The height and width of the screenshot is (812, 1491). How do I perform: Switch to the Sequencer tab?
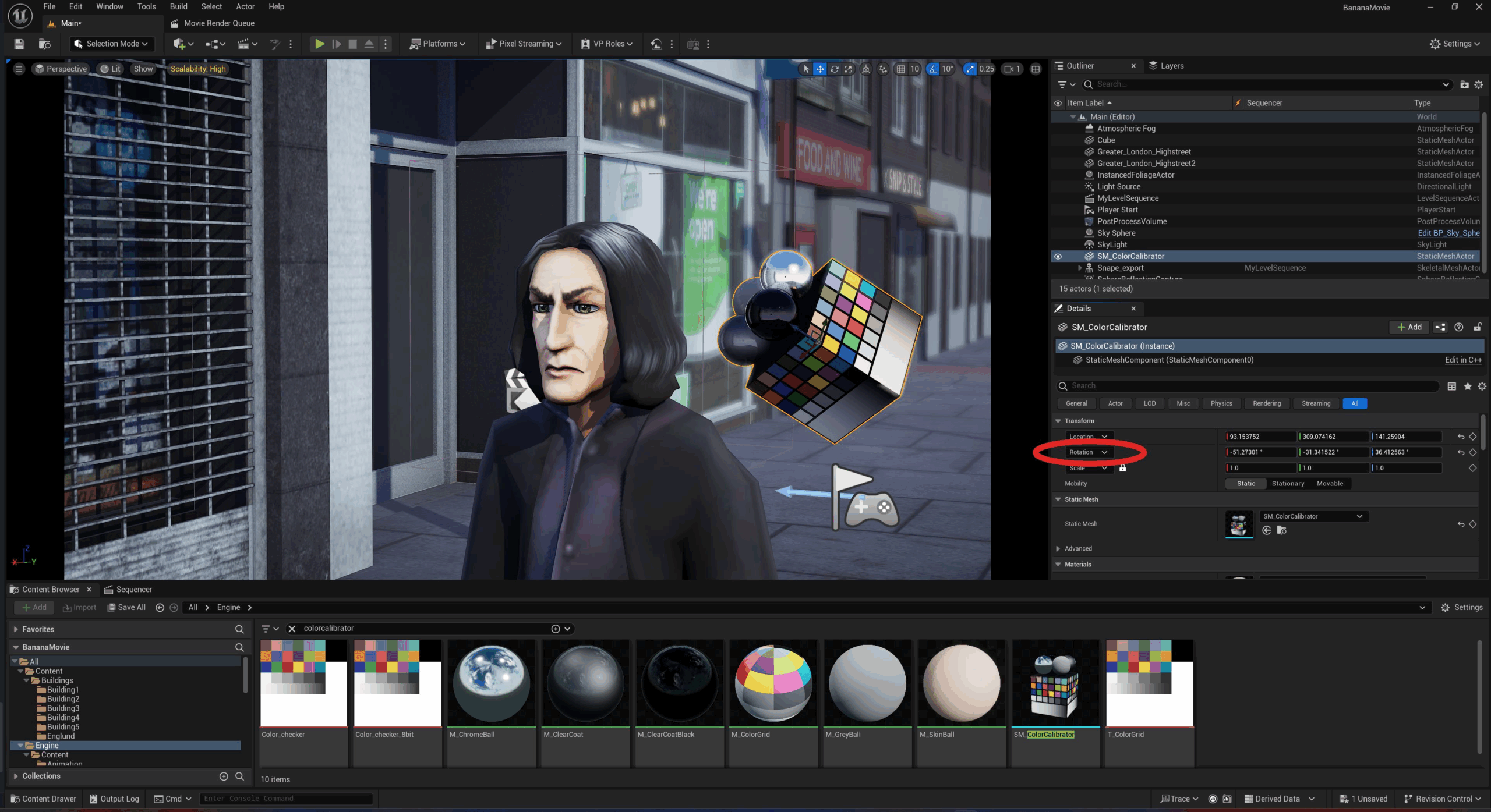click(x=133, y=589)
